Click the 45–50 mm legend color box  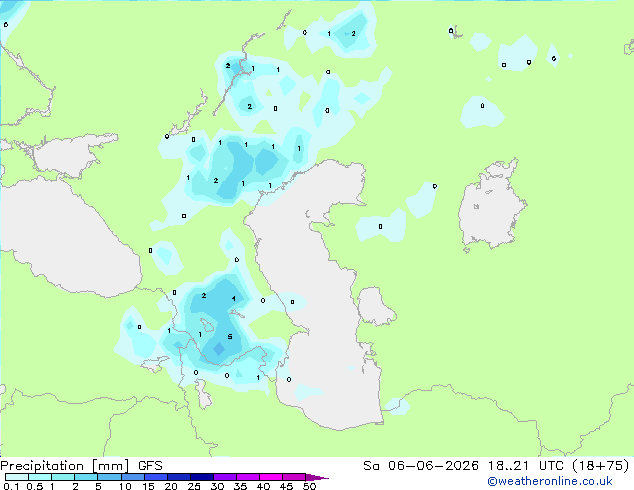click(x=294, y=477)
